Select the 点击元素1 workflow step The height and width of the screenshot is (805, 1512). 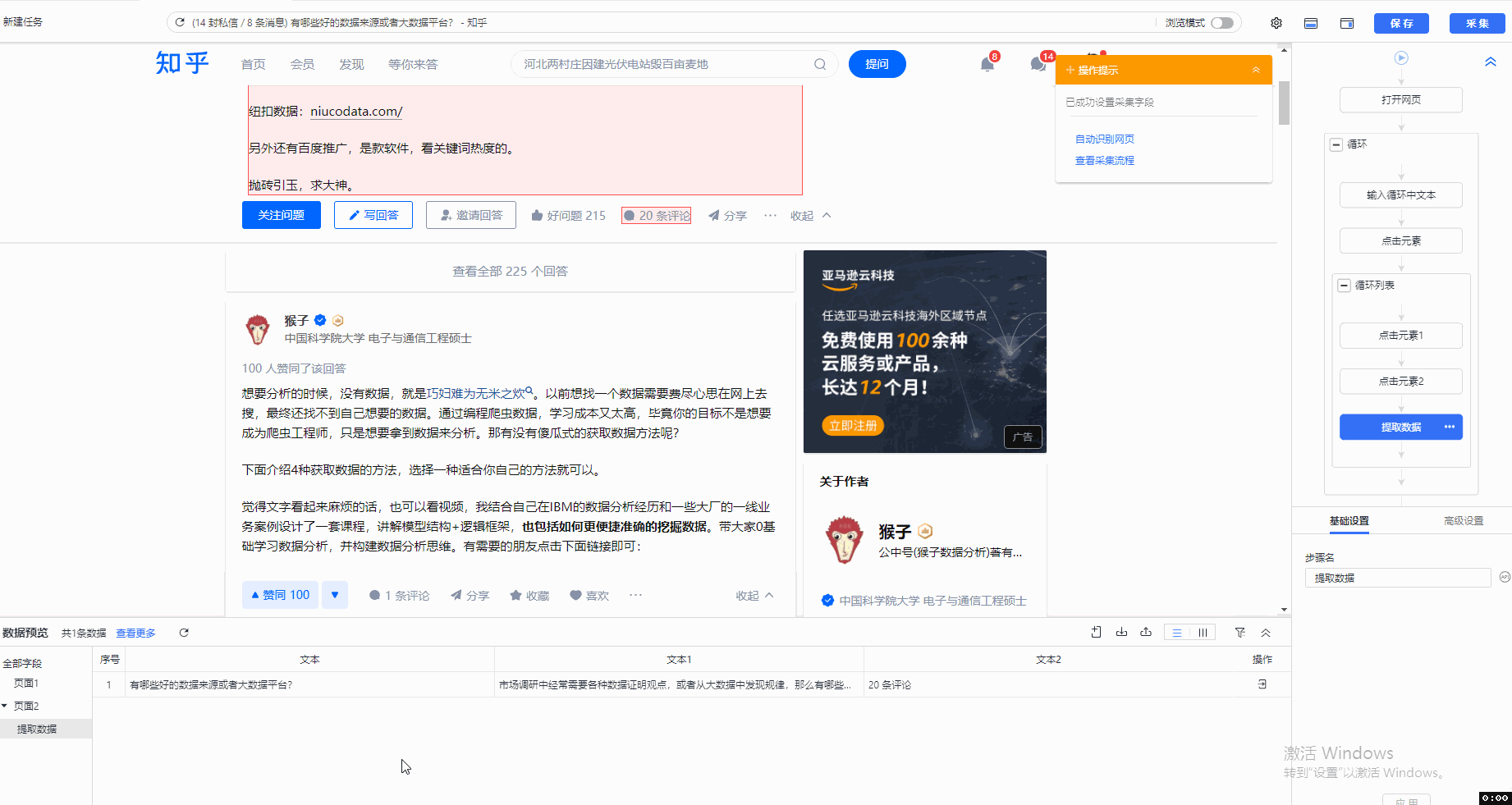(x=1401, y=336)
